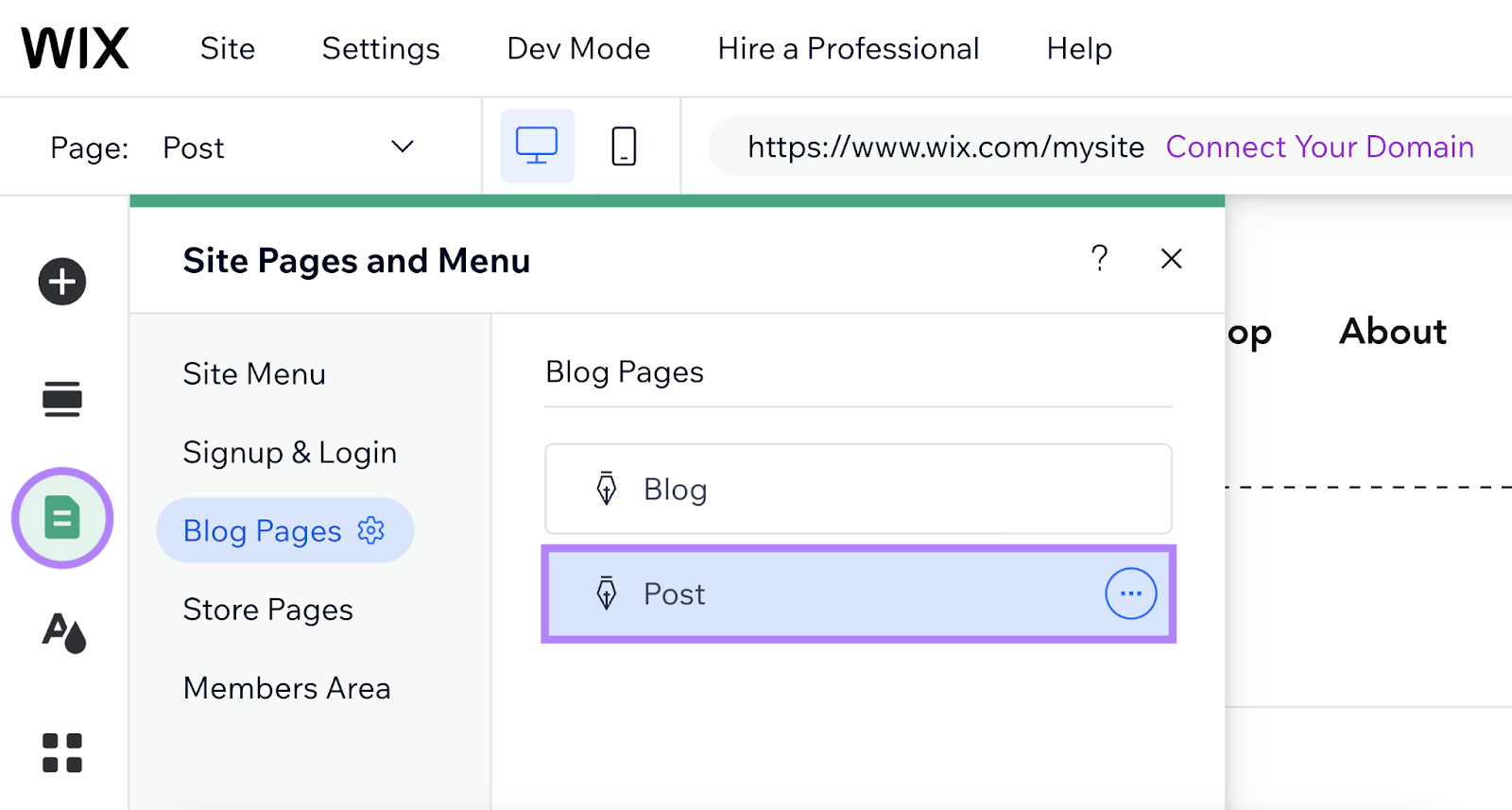The height and width of the screenshot is (810, 1512).
Task: Click the Wix logo
Action: pyautogui.click(x=75, y=48)
